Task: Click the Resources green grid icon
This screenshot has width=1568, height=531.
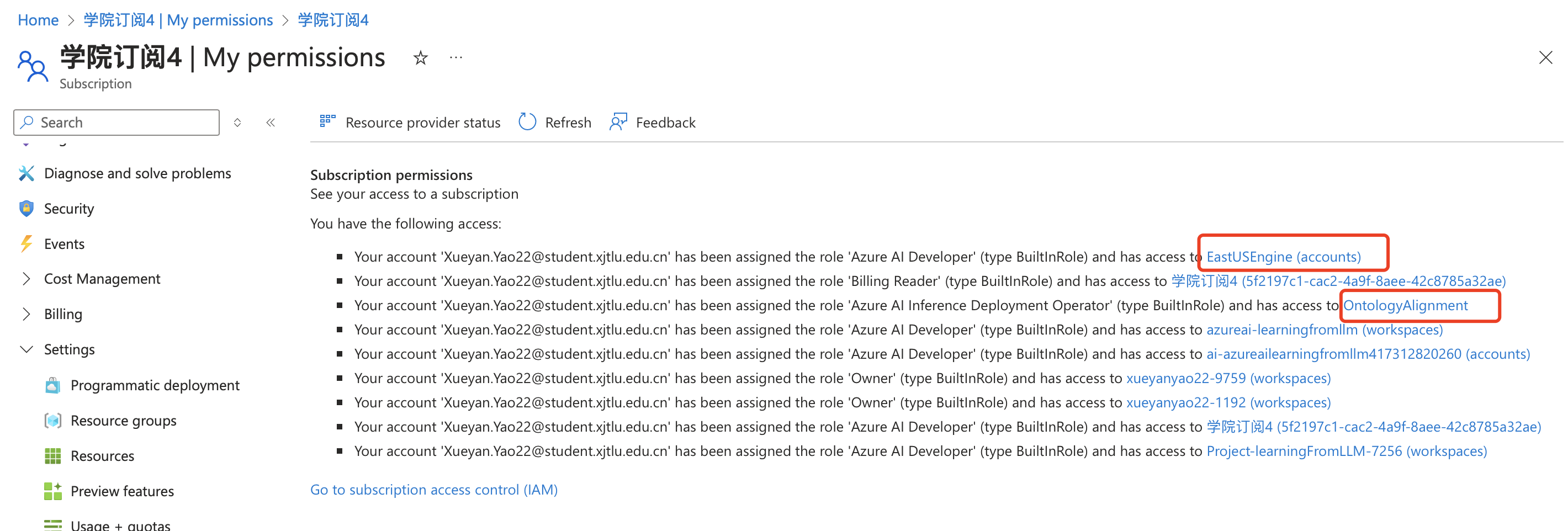Action: [x=53, y=455]
